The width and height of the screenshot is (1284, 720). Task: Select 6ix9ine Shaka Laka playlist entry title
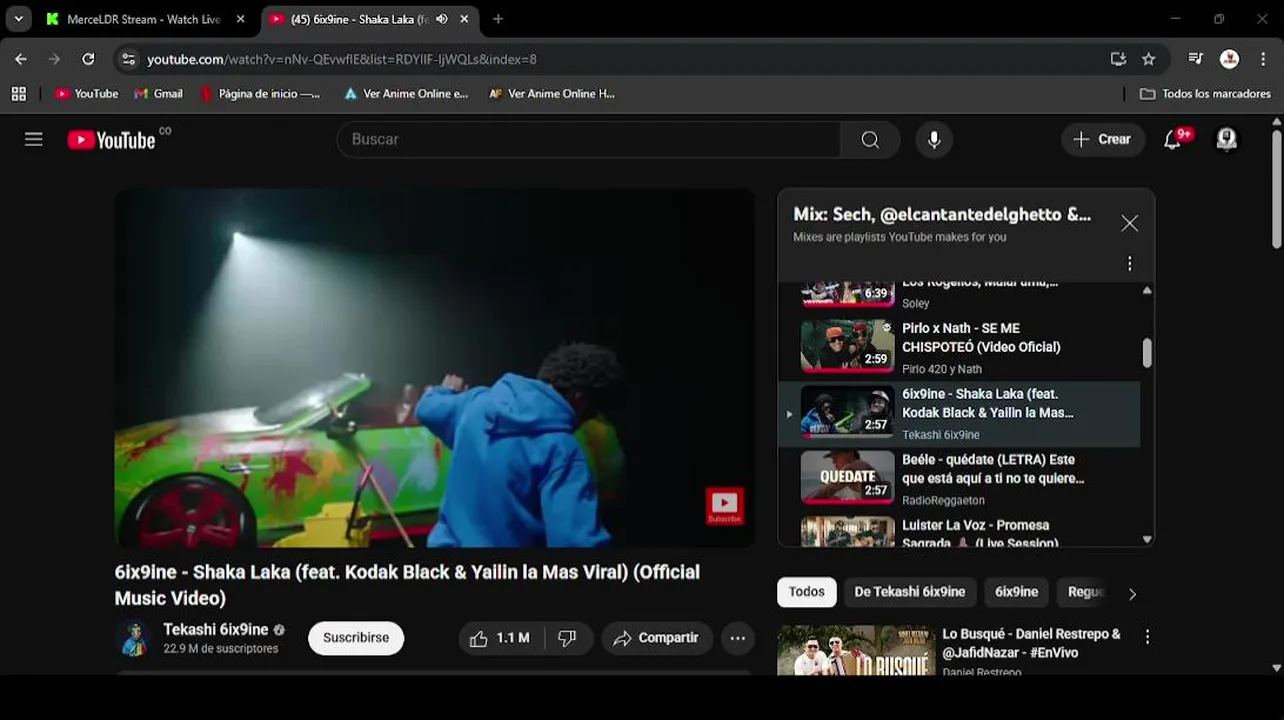[987, 403]
